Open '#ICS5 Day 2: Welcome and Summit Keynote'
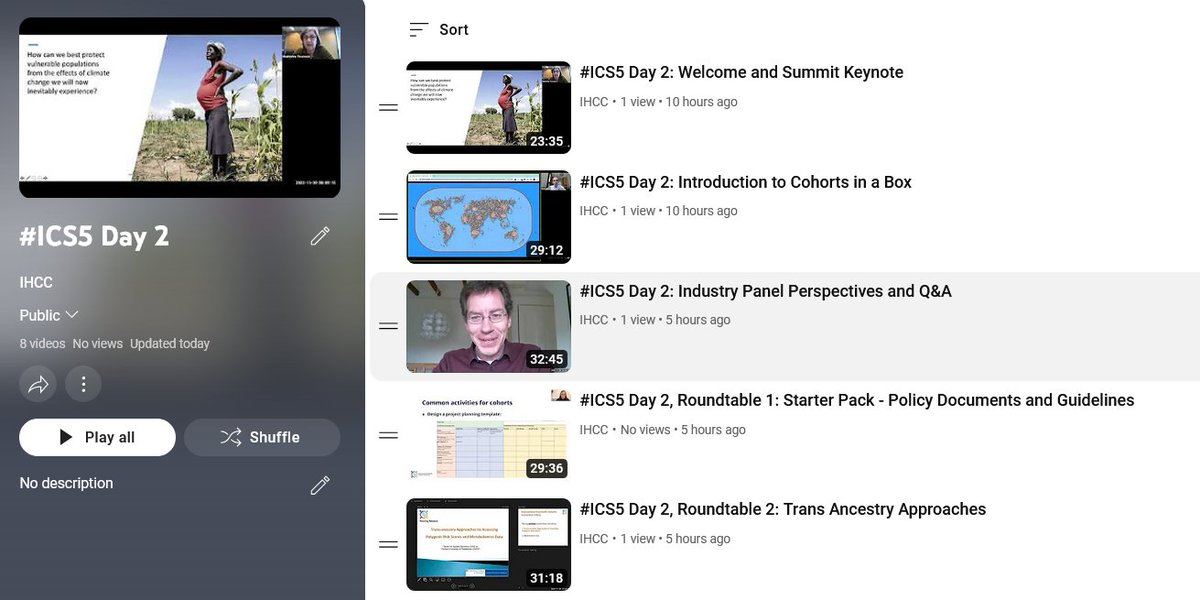Screen dimensions: 1200x600 pyautogui.click(x=740, y=72)
